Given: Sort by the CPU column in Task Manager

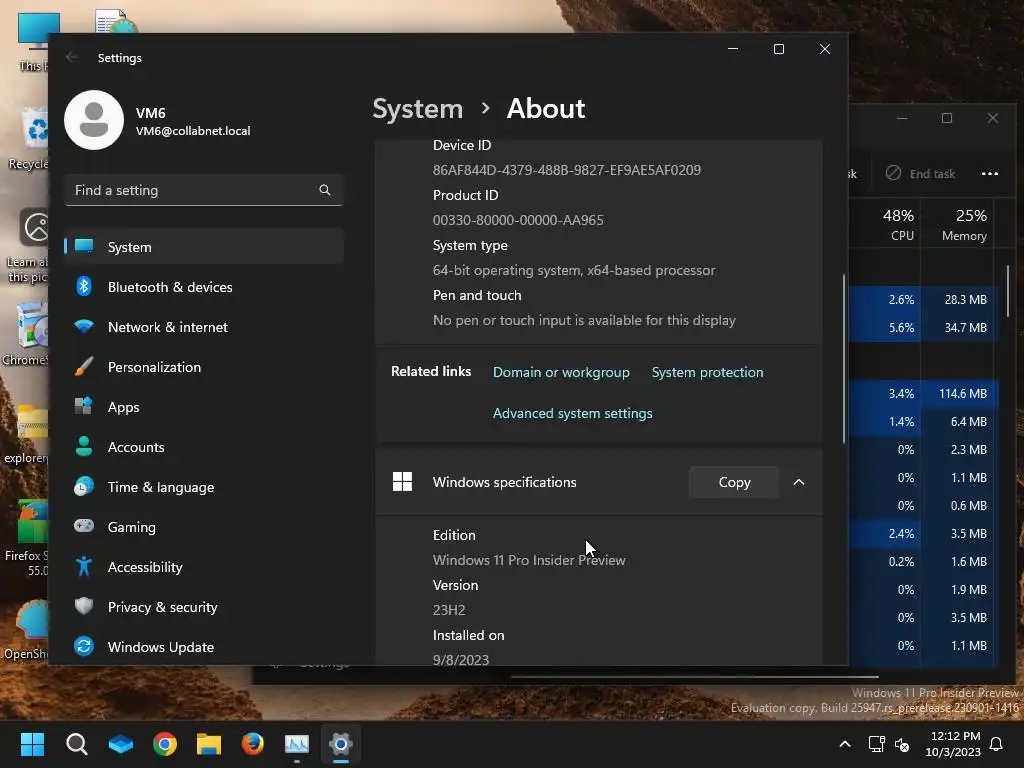Looking at the screenshot, I should [x=899, y=224].
